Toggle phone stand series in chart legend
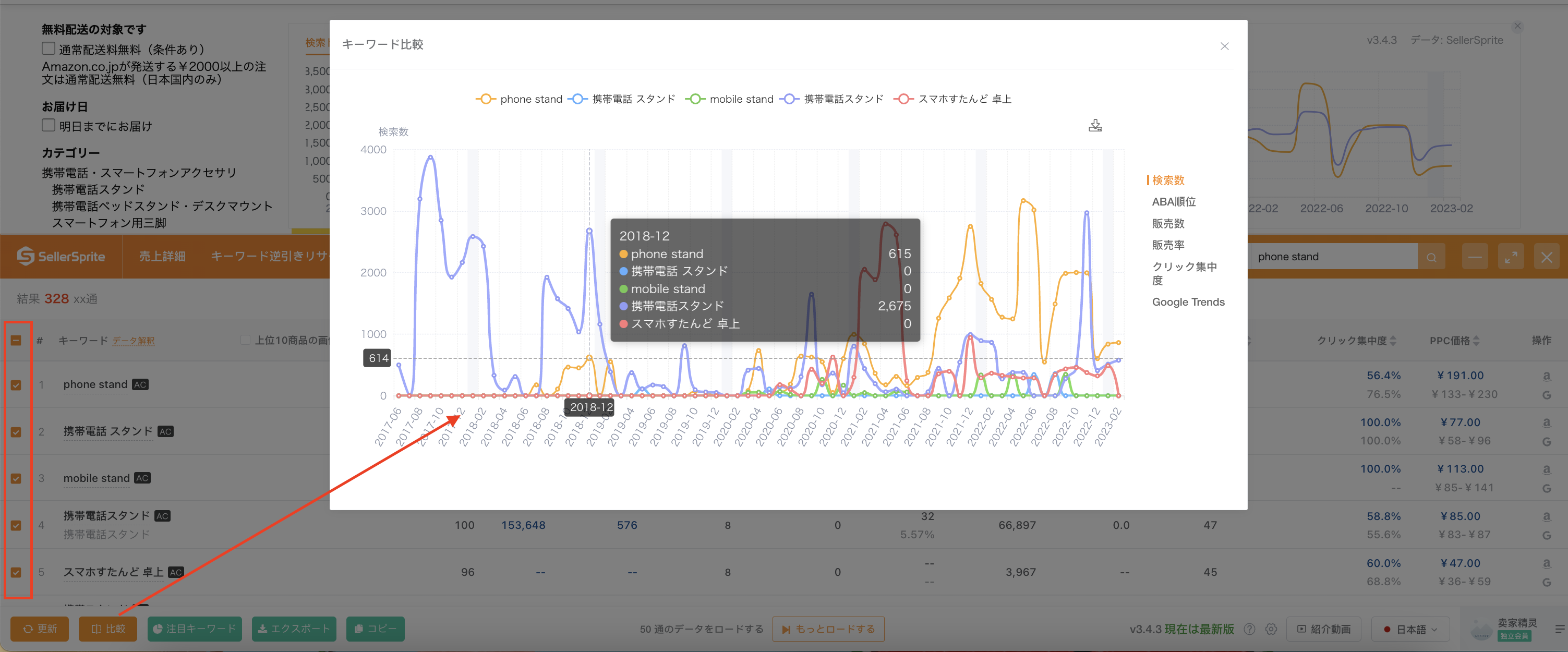Image resolution: width=1568 pixels, height=652 pixels. click(x=519, y=99)
